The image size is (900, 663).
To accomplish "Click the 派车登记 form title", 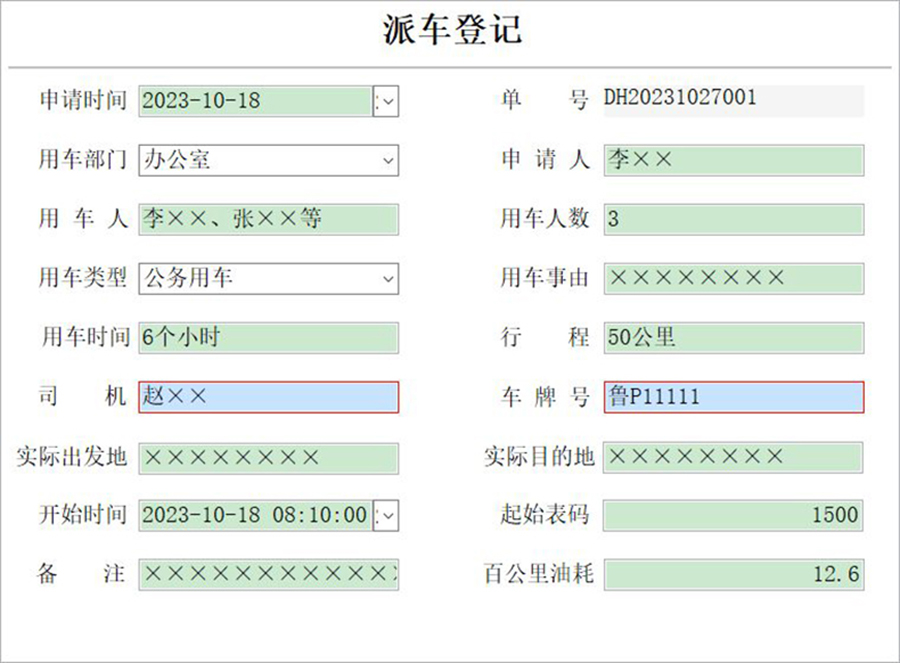I will pyautogui.click(x=450, y=28).
